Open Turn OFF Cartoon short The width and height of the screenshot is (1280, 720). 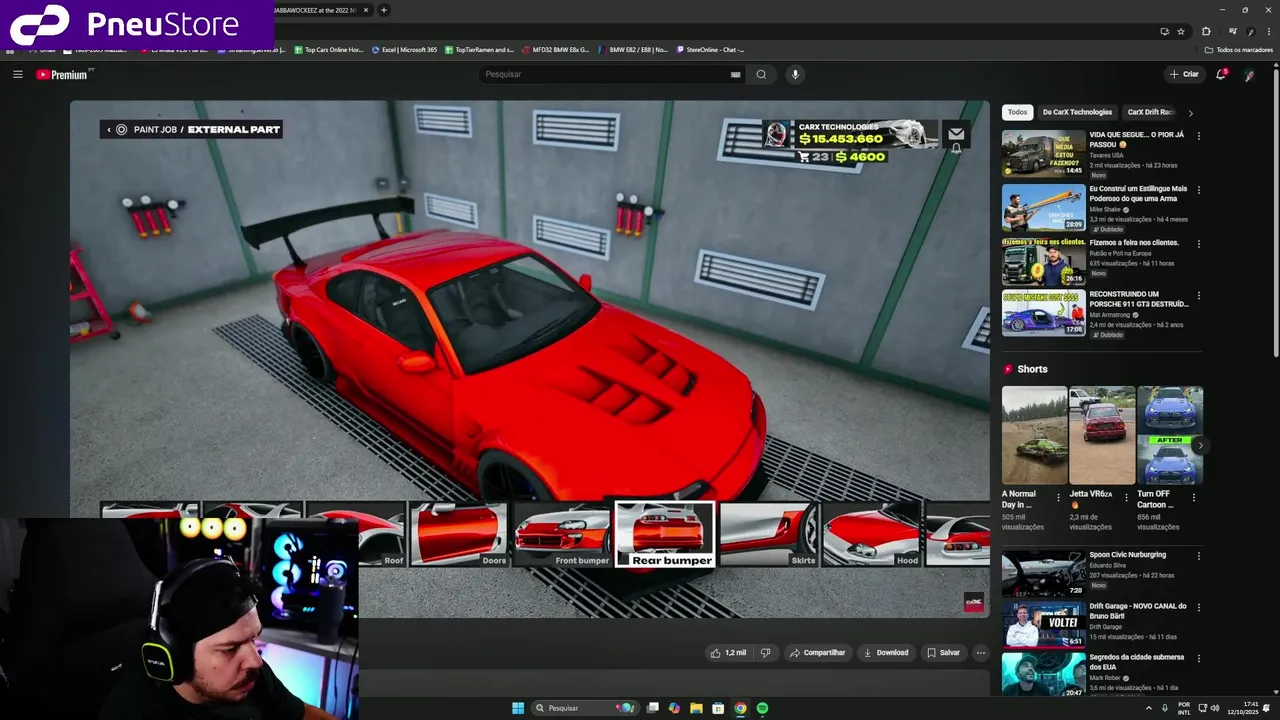1170,435
